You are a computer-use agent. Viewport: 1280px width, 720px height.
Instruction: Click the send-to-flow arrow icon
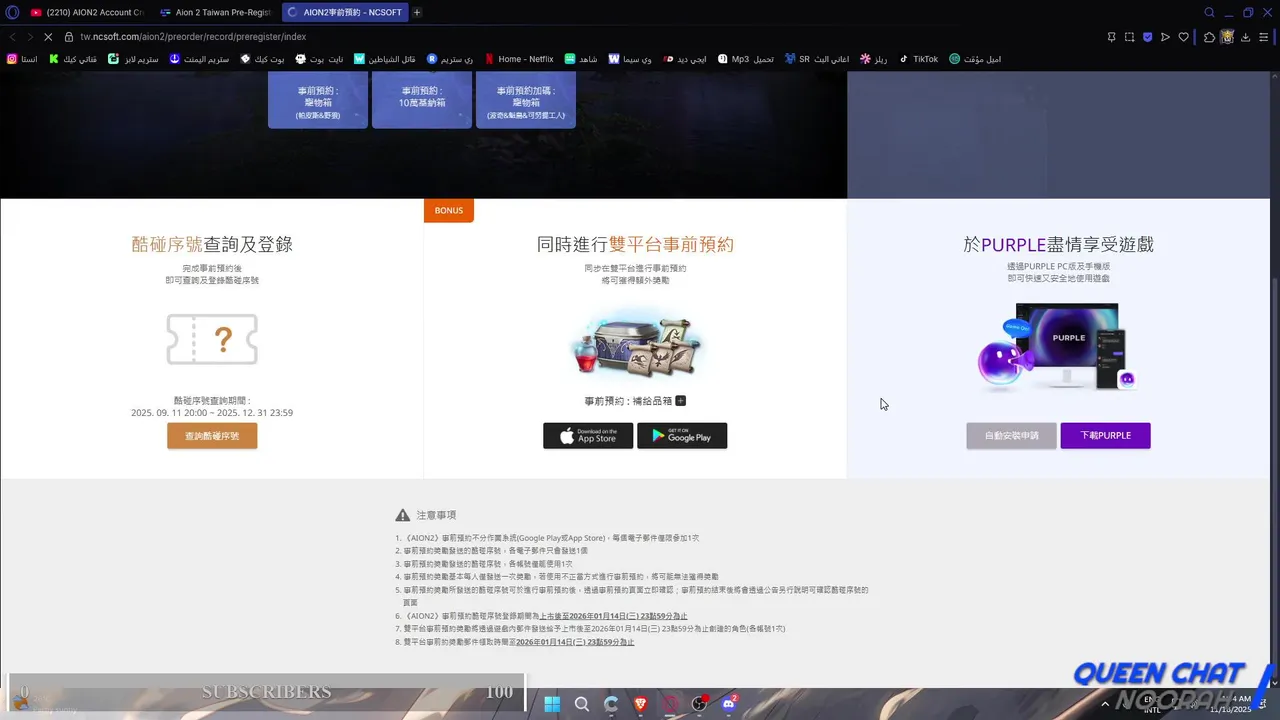click(x=1165, y=37)
